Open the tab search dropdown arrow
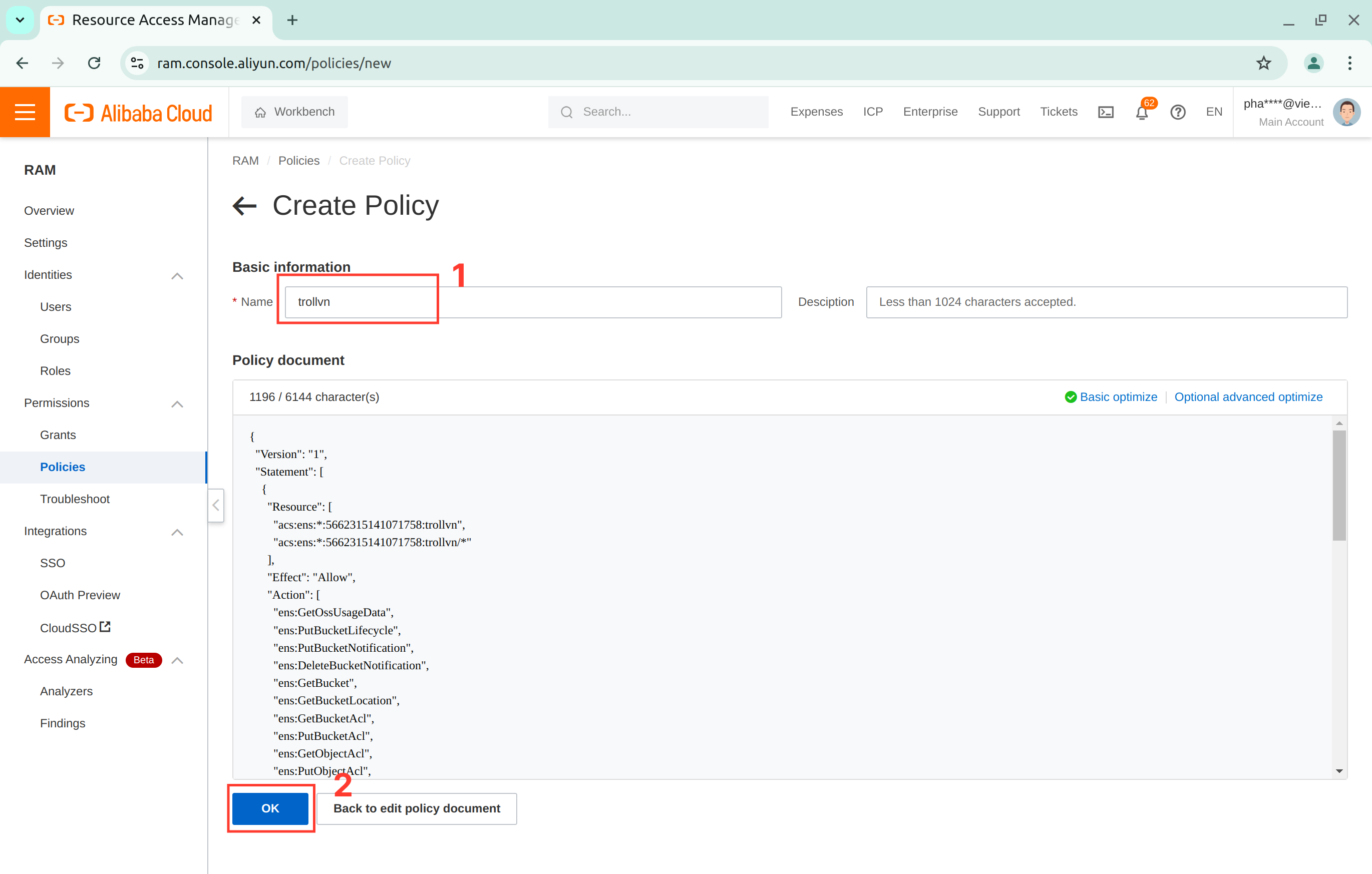Viewport: 1372px width, 874px height. (20, 21)
